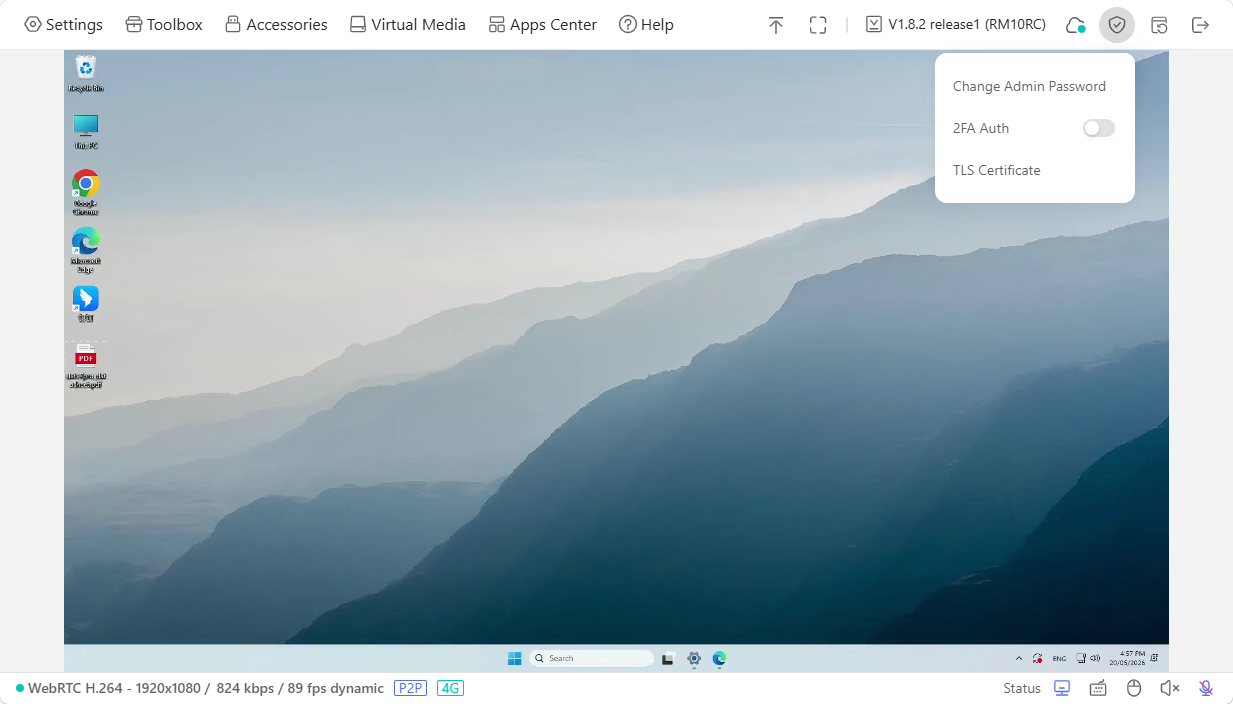1233x704 pixels.
Task: Open the history/log clock icon
Action: pos(1159,25)
